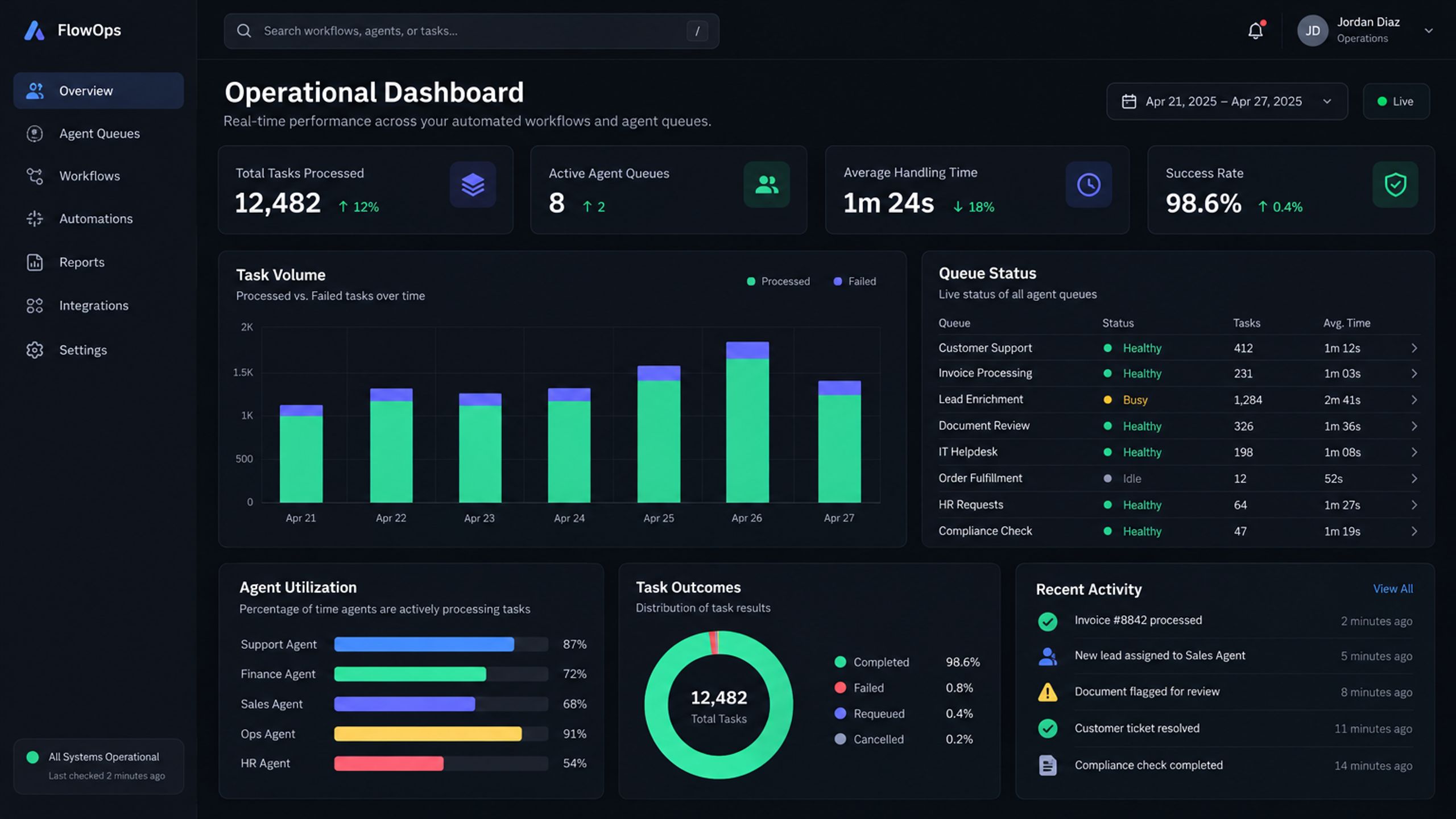Open Integrations in the sidebar
The image size is (1456, 819).
click(98, 305)
